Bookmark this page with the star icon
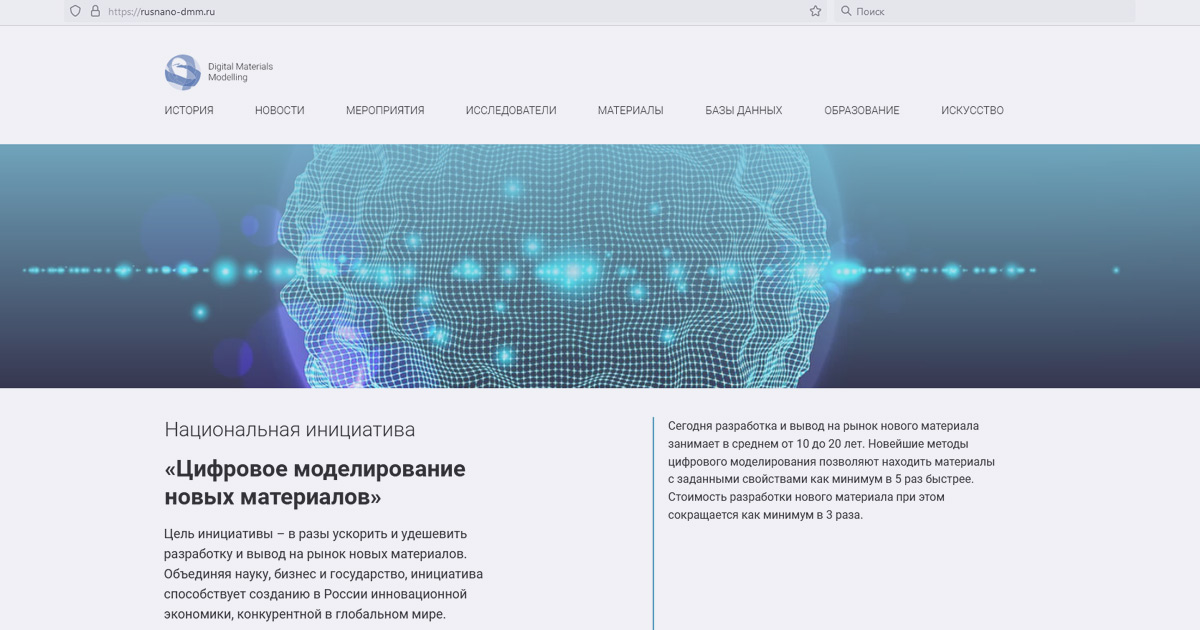The height and width of the screenshot is (630, 1200). (815, 11)
